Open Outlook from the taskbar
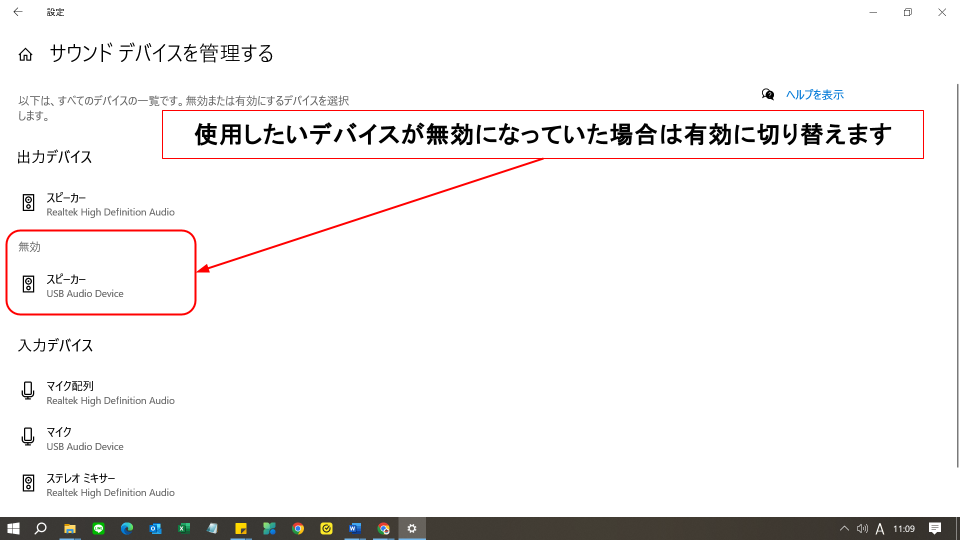This screenshot has height=540, width=960. 155,528
